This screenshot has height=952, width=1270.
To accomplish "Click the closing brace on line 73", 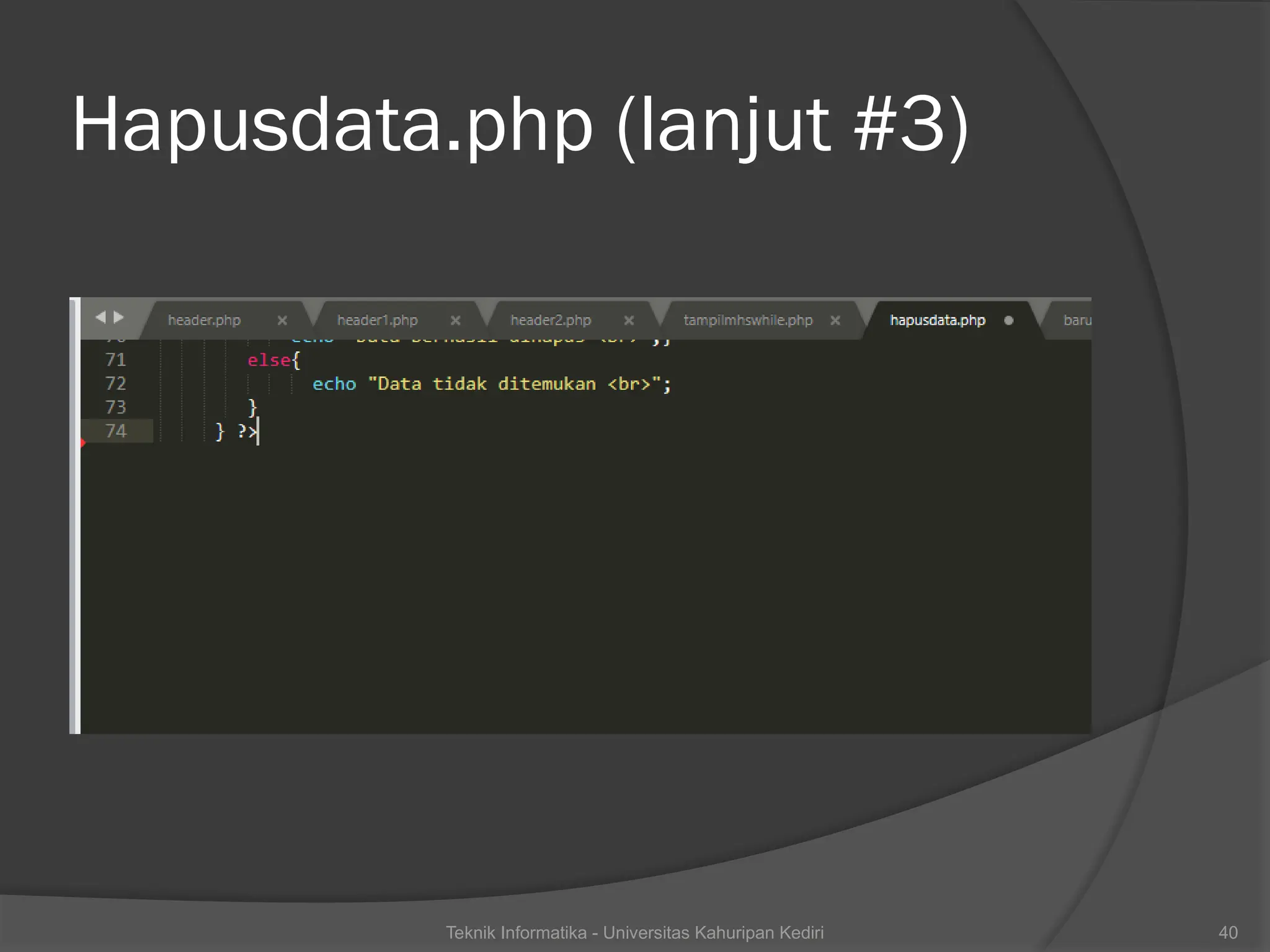I will click(x=252, y=408).
